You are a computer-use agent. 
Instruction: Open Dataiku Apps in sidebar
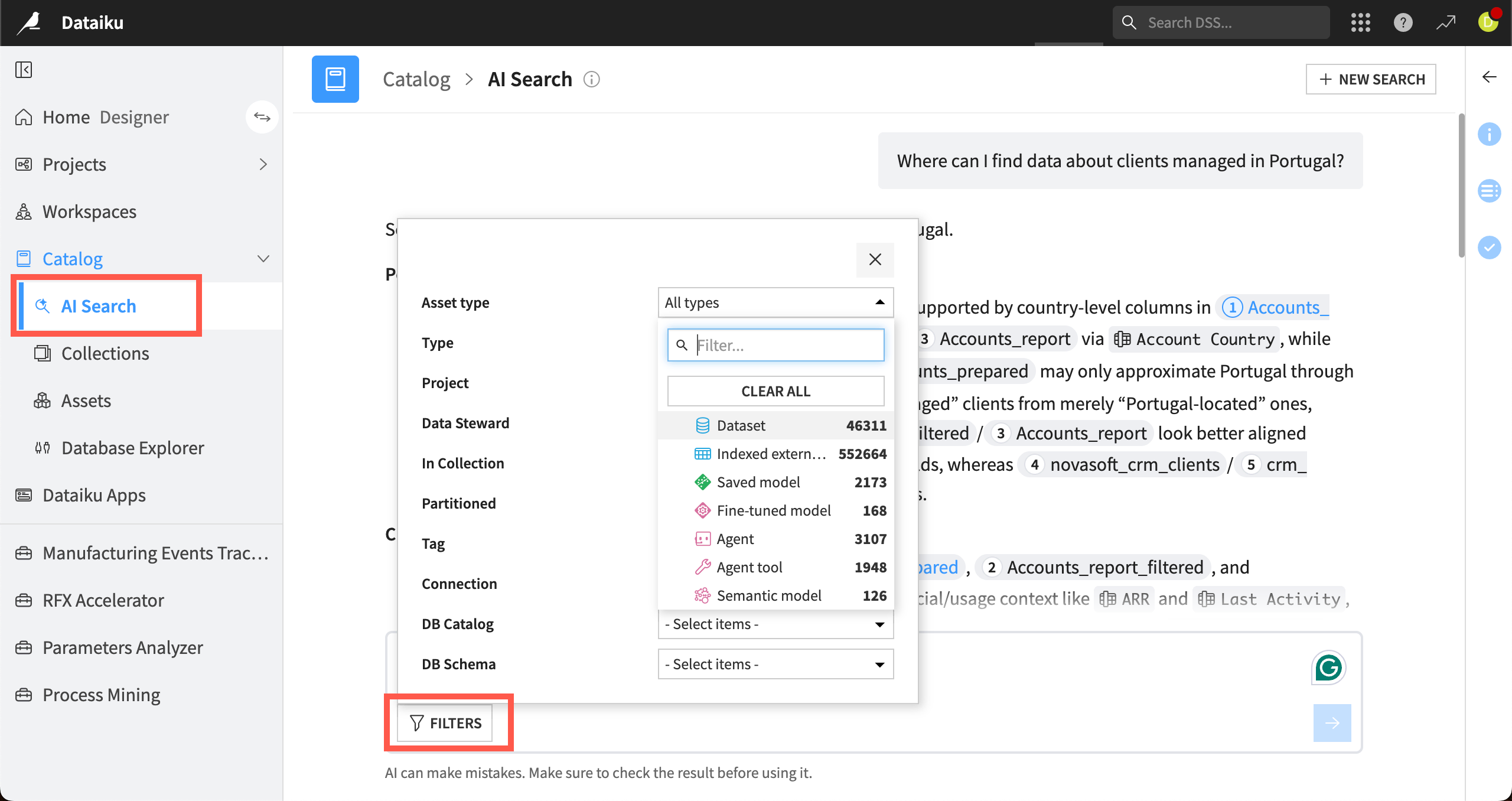click(x=141, y=495)
